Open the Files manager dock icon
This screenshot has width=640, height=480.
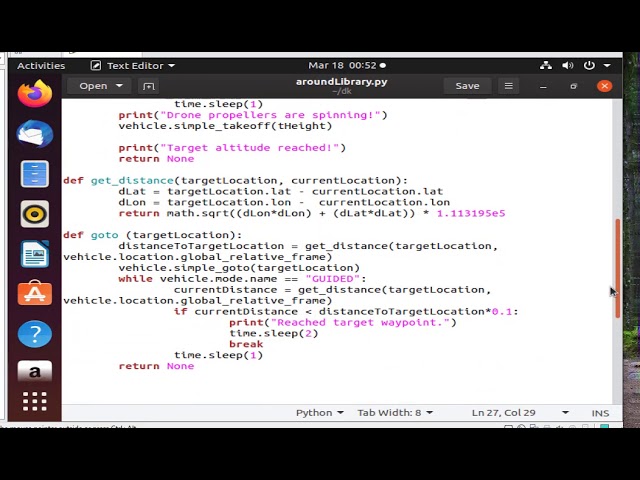pos(35,174)
